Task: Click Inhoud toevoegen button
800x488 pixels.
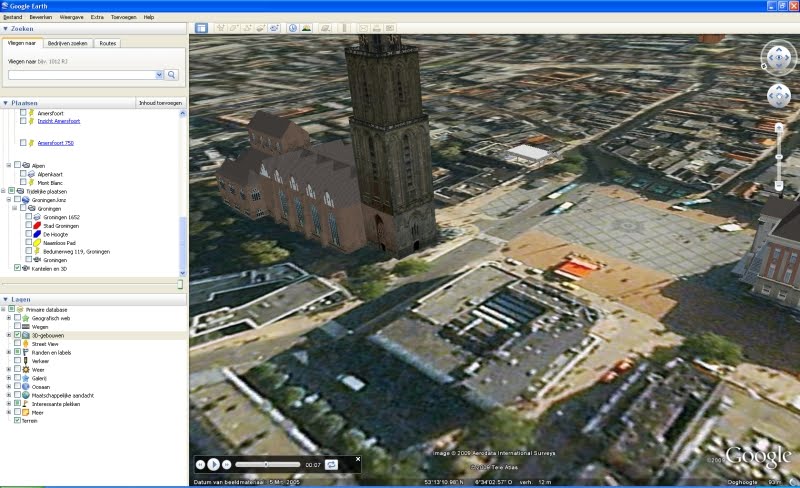Action: click(160, 103)
